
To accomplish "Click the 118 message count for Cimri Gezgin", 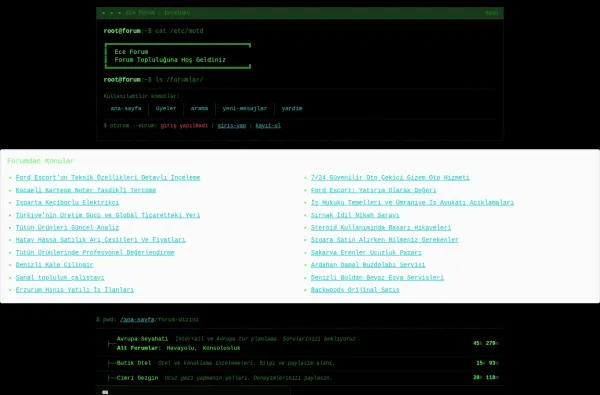I will 492,377.
